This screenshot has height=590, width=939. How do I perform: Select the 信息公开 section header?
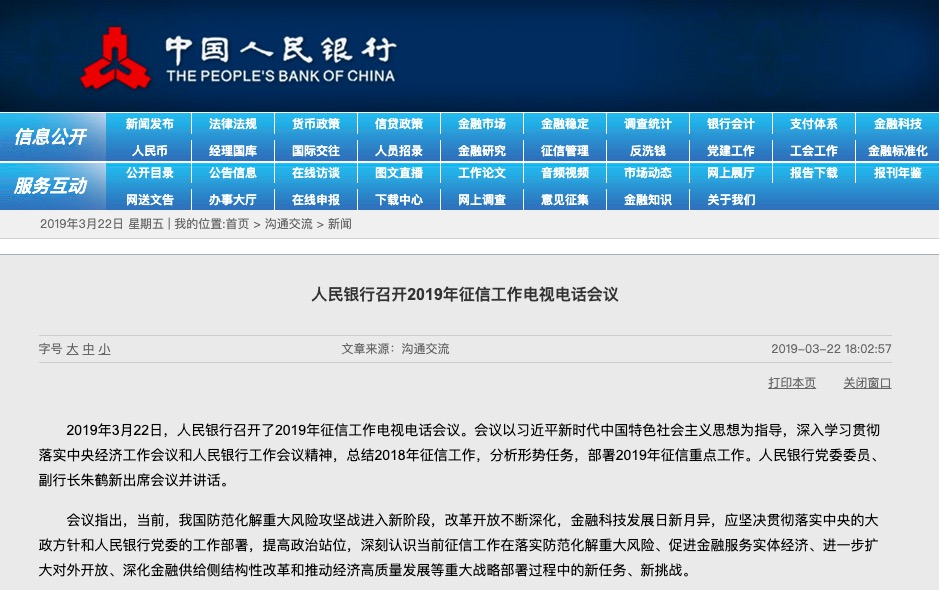tap(51, 137)
